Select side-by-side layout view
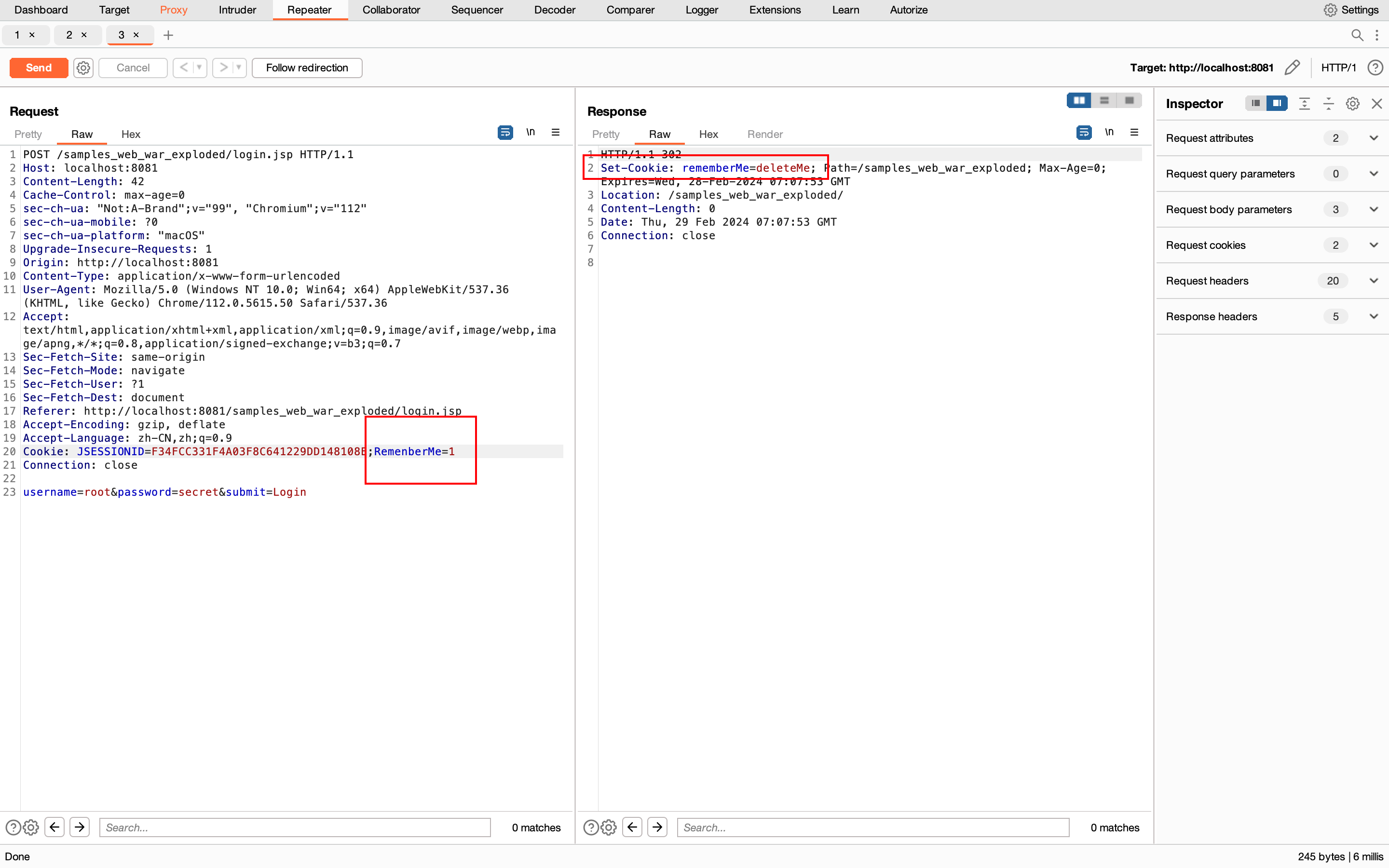The height and width of the screenshot is (868, 1389). (x=1079, y=100)
